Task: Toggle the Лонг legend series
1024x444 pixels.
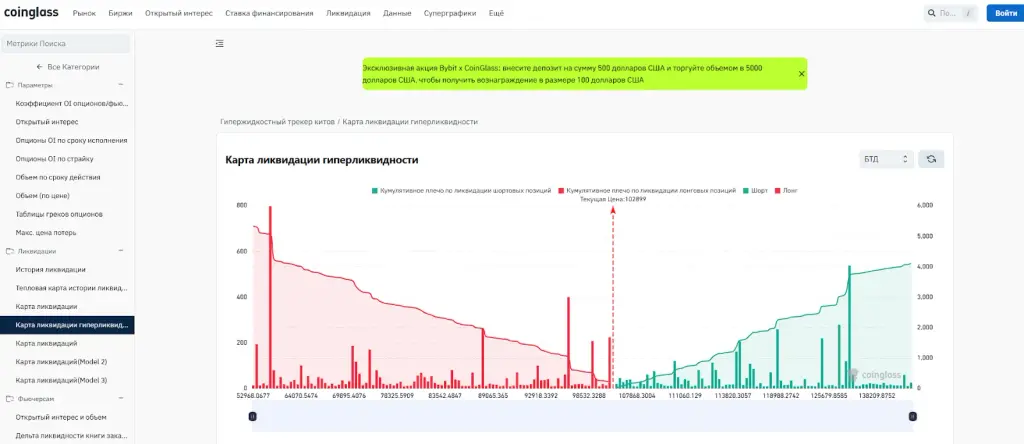Action: [x=785, y=191]
